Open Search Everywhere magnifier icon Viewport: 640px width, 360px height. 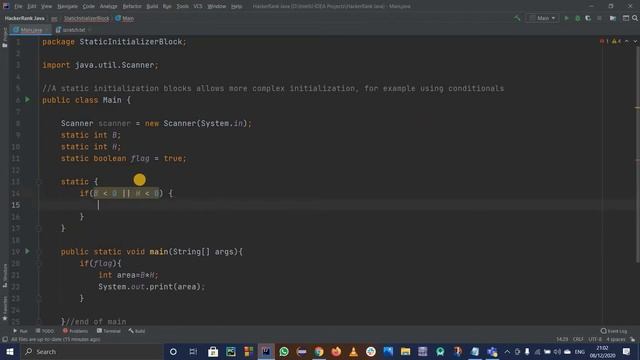pos(635,18)
